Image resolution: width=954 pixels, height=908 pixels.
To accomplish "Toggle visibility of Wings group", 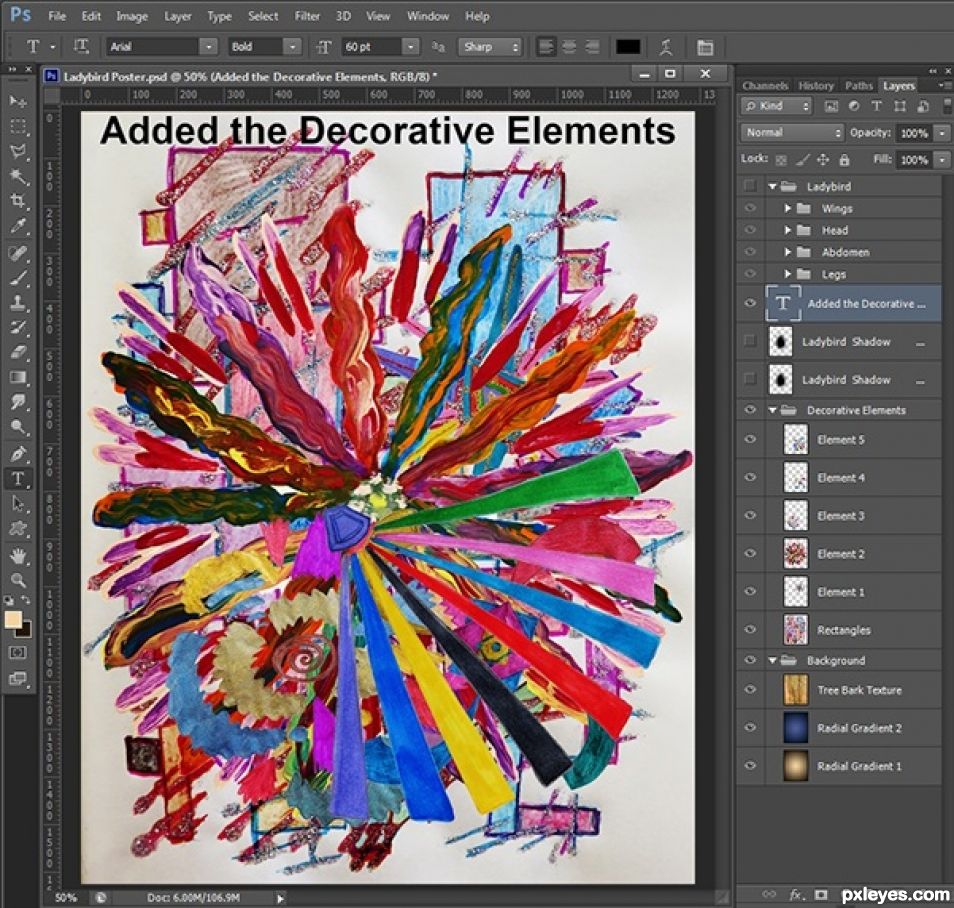I will [750, 208].
